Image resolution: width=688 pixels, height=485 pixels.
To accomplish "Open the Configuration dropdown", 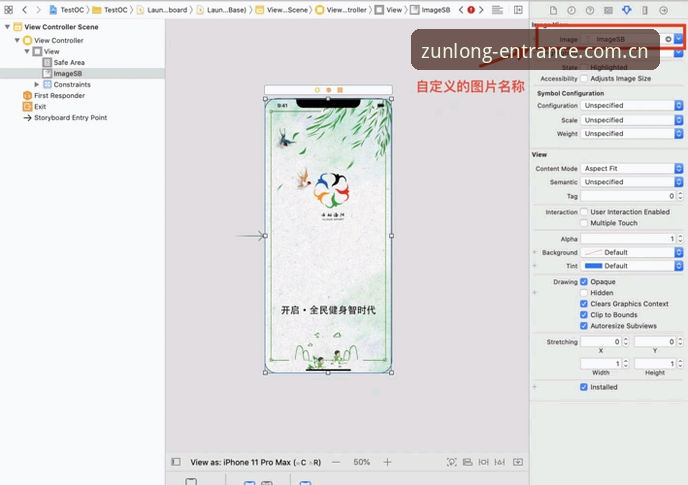I will pyautogui.click(x=632, y=105).
